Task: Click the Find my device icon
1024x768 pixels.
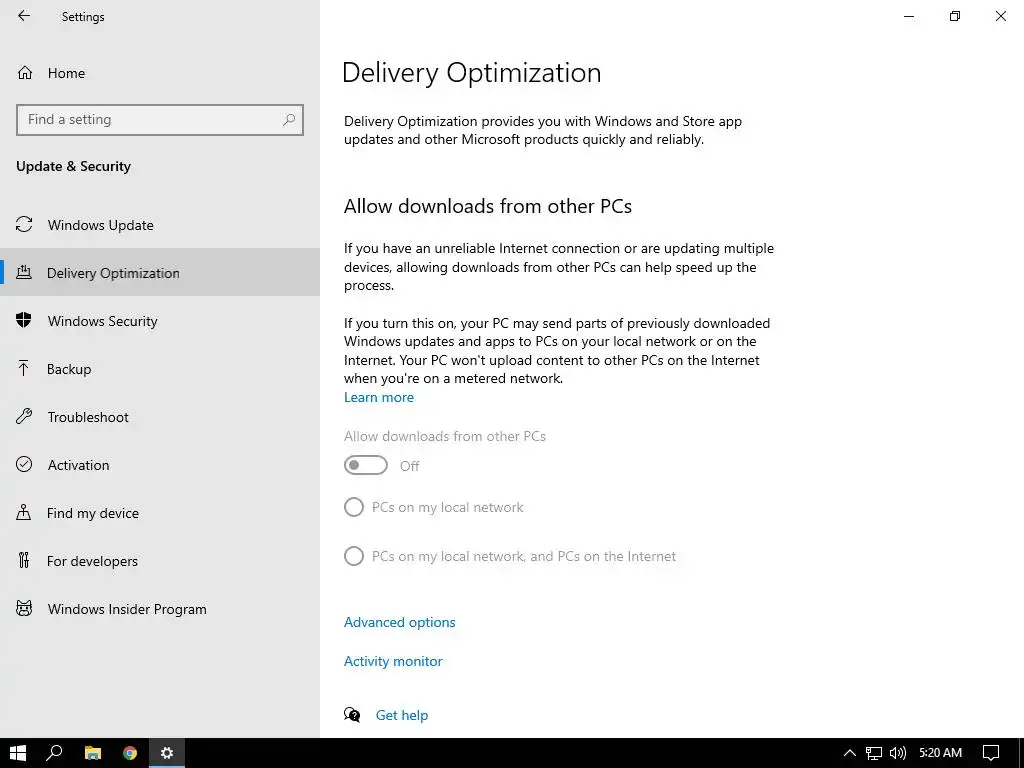Action: (24, 512)
